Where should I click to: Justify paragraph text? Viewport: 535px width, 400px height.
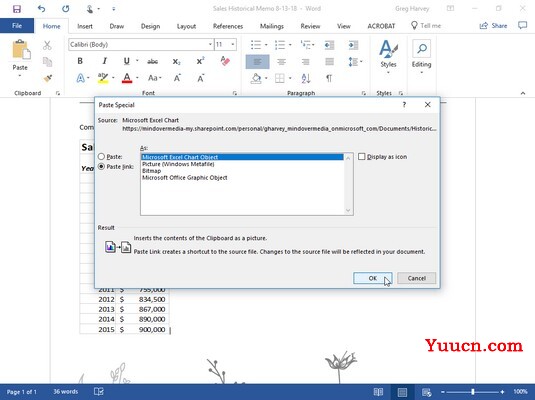[x=329, y=62]
